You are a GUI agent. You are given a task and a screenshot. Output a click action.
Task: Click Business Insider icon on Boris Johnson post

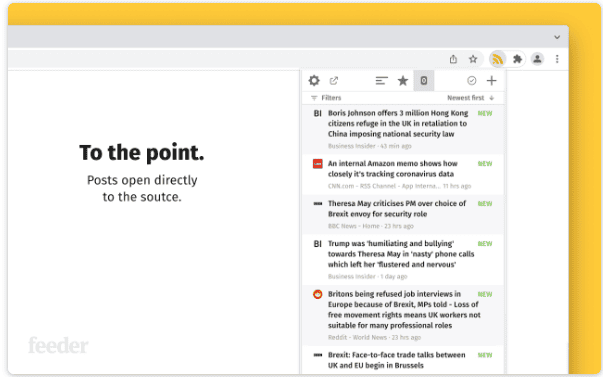coord(317,113)
